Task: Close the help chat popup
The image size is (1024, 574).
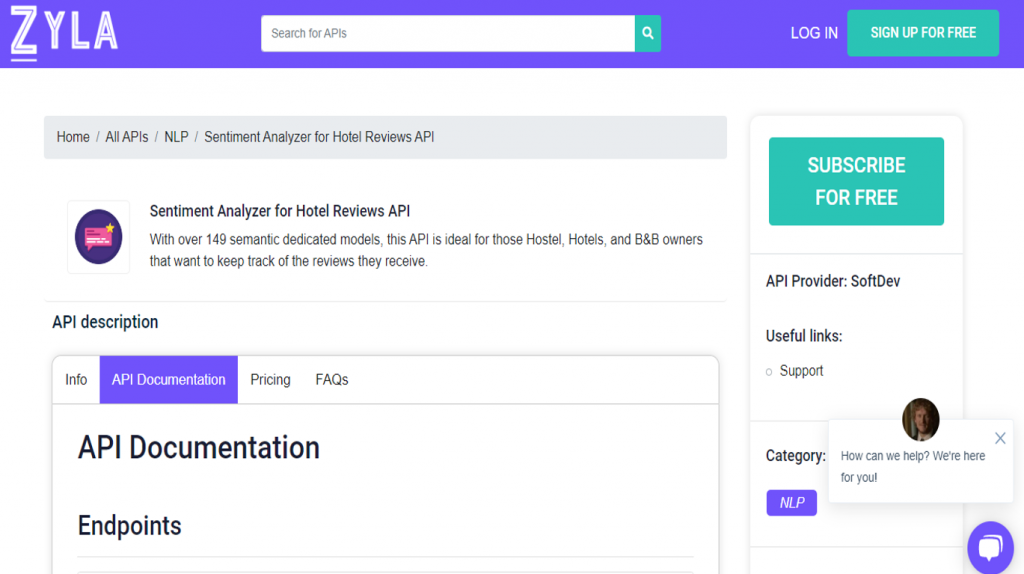Action: click(x=1000, y=438)
